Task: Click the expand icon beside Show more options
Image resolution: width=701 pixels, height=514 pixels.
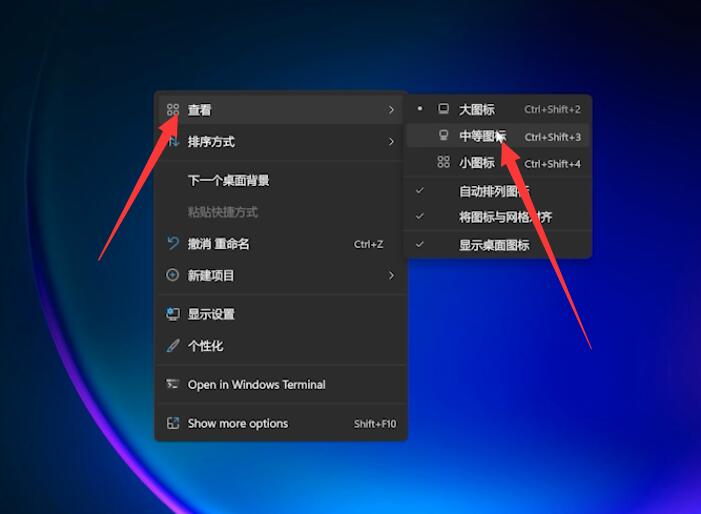Action: pyautogui.click(x=173, y=423)
